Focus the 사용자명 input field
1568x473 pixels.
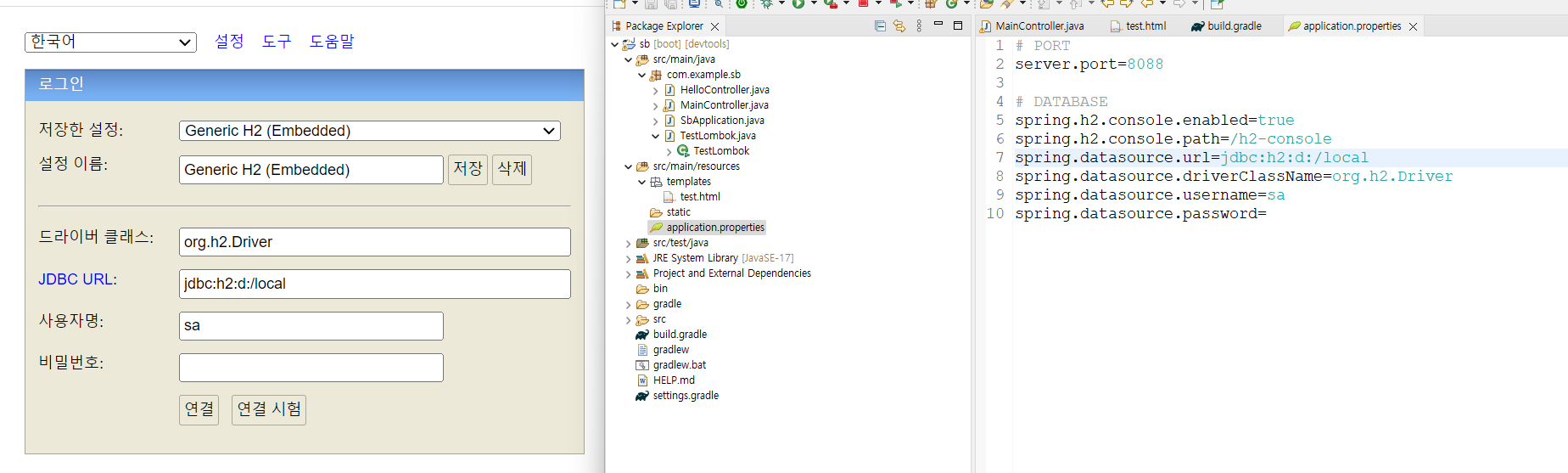(x=311, y=325)
